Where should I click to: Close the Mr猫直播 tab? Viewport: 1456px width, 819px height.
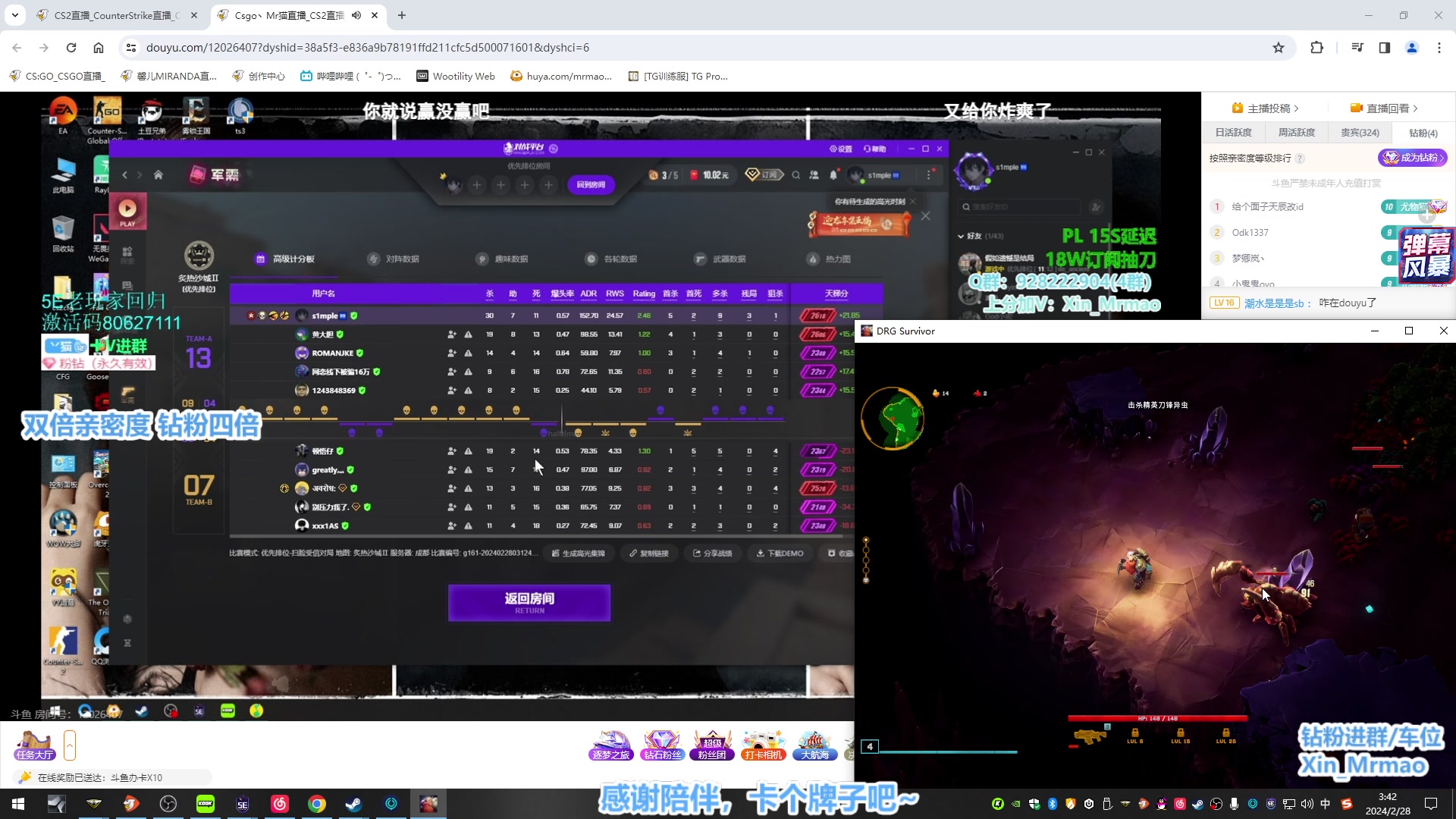pyautogui.click(x=375, y=15)
